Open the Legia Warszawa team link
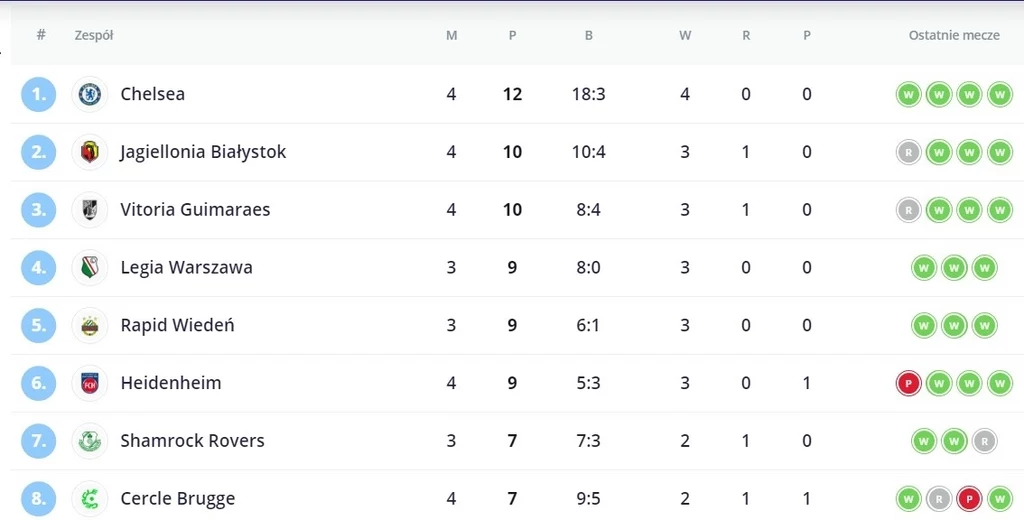1024x520 pixels. pos(186,268)
